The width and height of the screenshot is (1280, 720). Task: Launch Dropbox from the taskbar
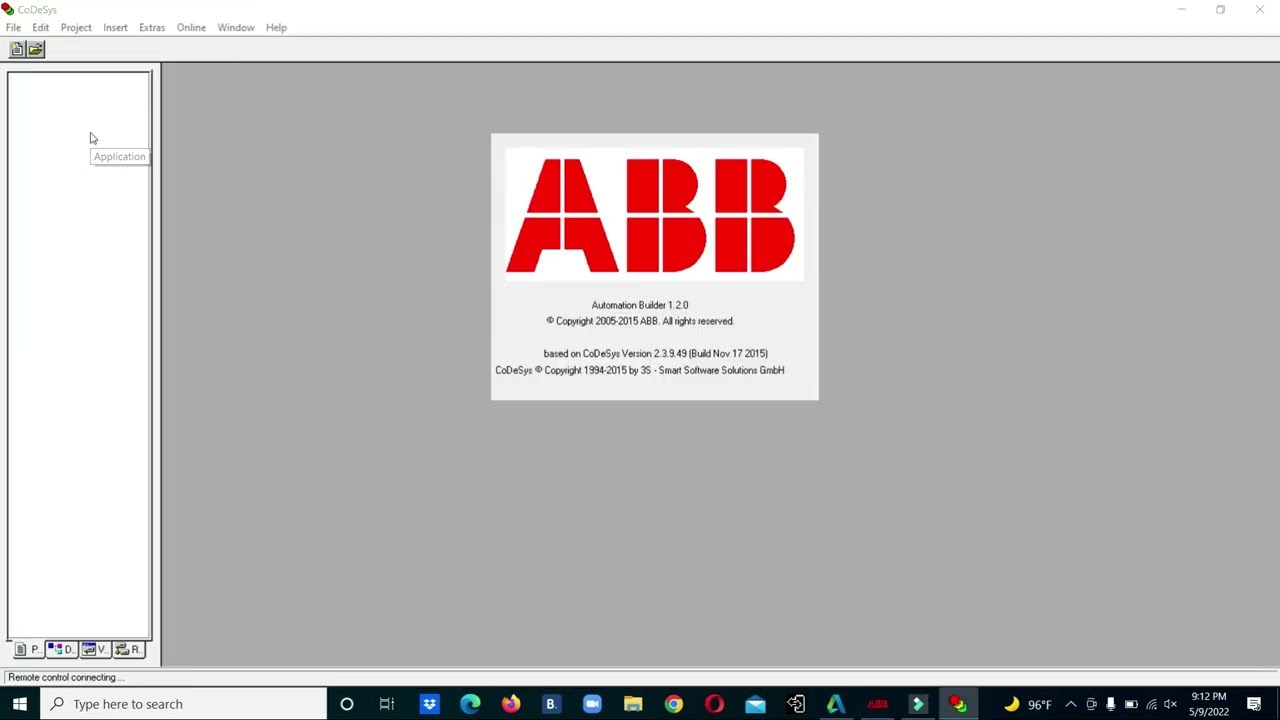coord(429,704)
